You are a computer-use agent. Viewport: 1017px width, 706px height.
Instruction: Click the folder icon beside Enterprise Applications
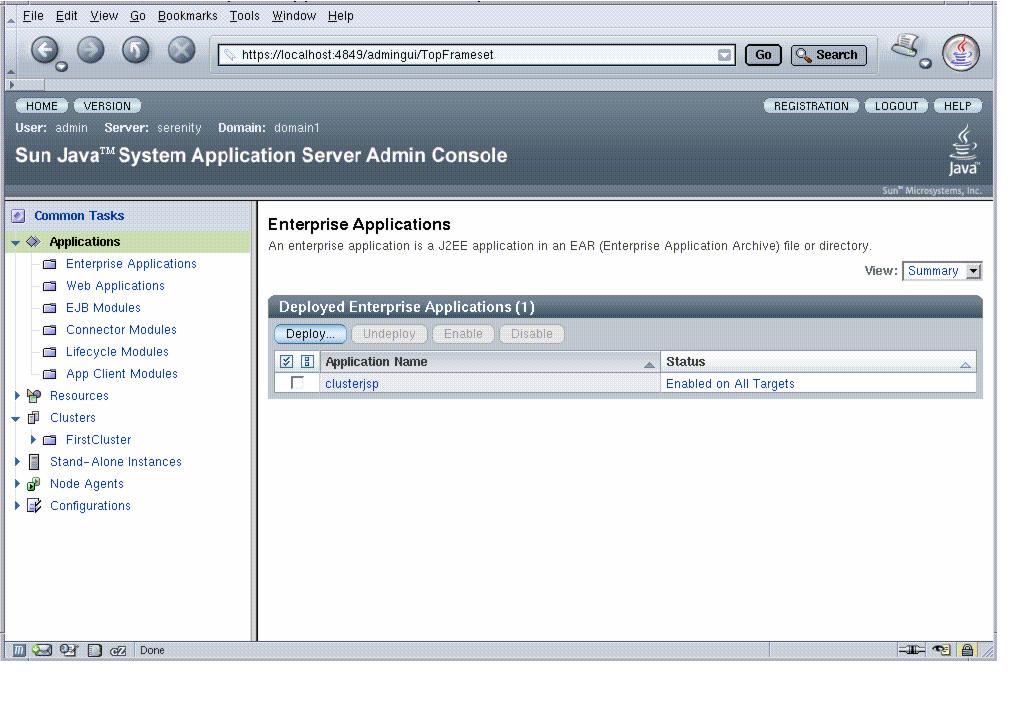tap(49, 265)
